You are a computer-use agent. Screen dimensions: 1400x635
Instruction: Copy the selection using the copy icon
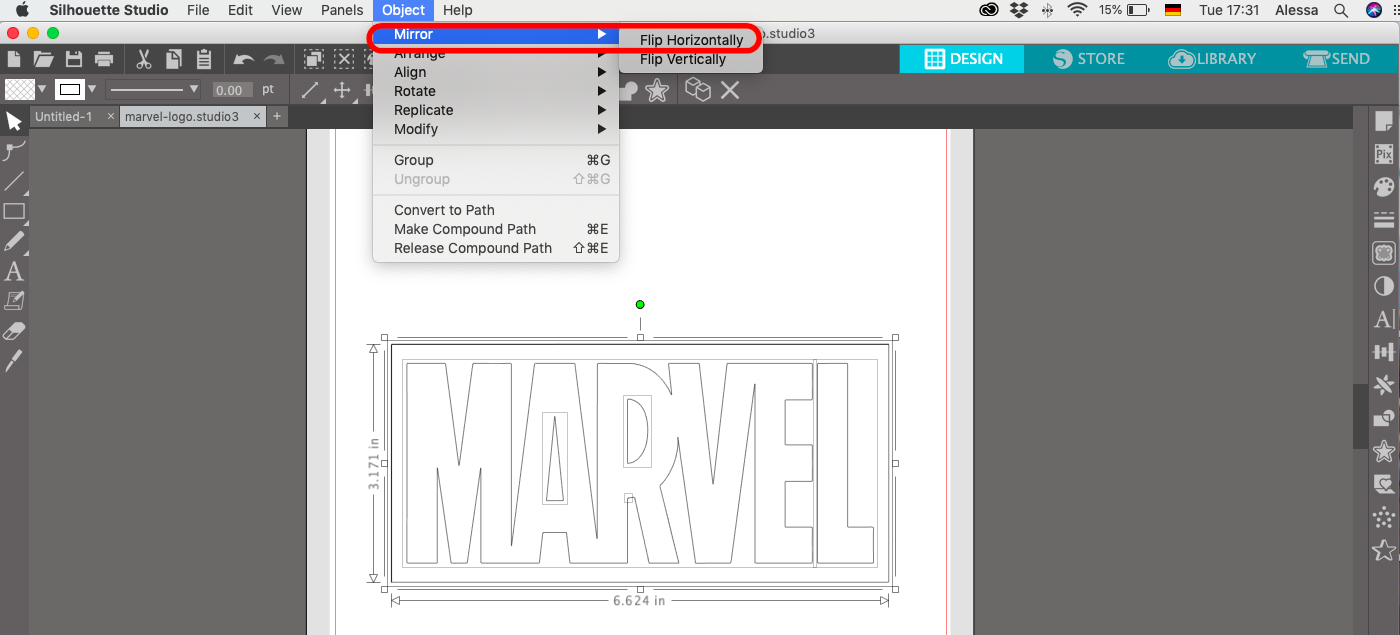click(x=174, y=59)
